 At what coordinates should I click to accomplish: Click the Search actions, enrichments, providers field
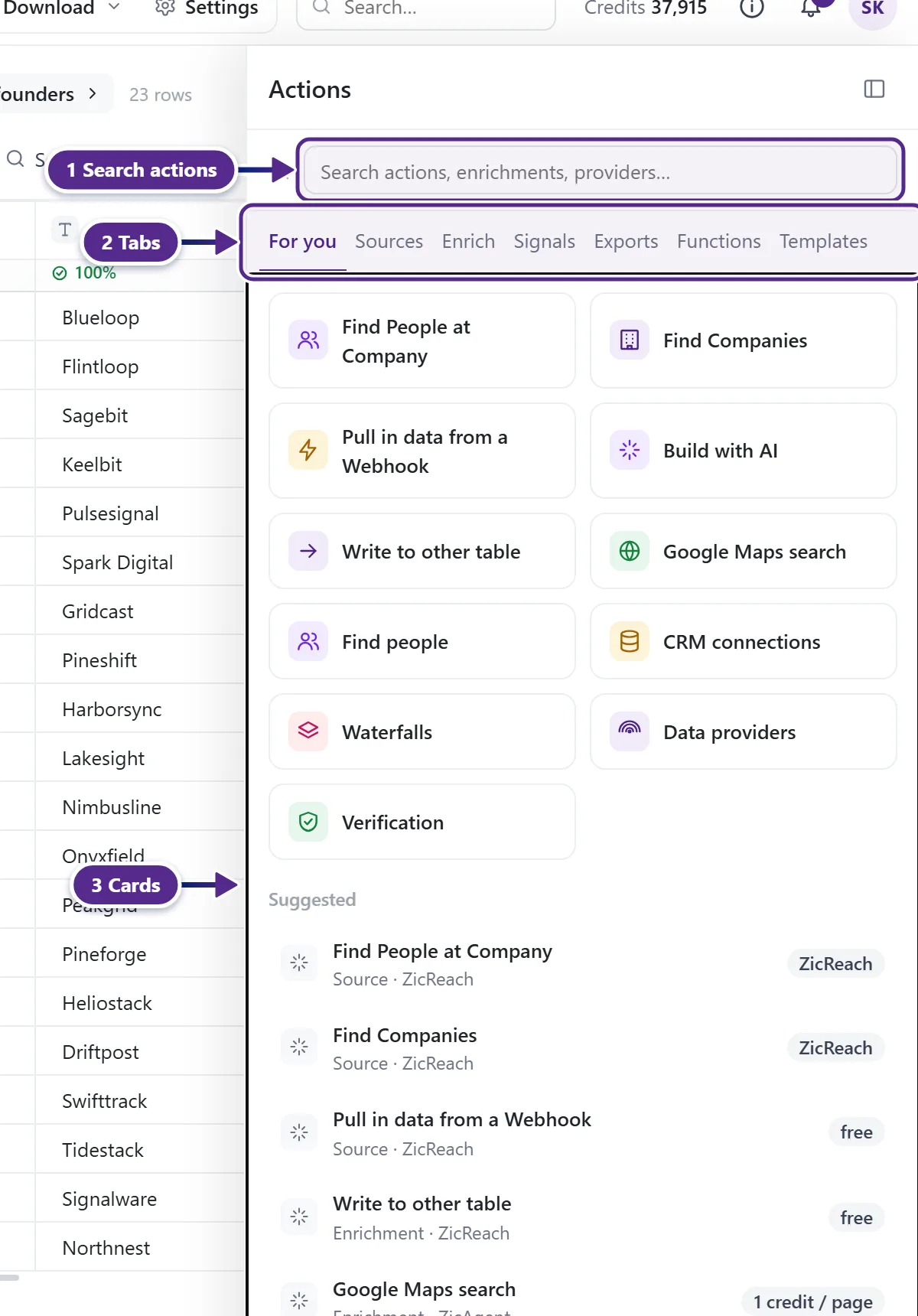600,172
